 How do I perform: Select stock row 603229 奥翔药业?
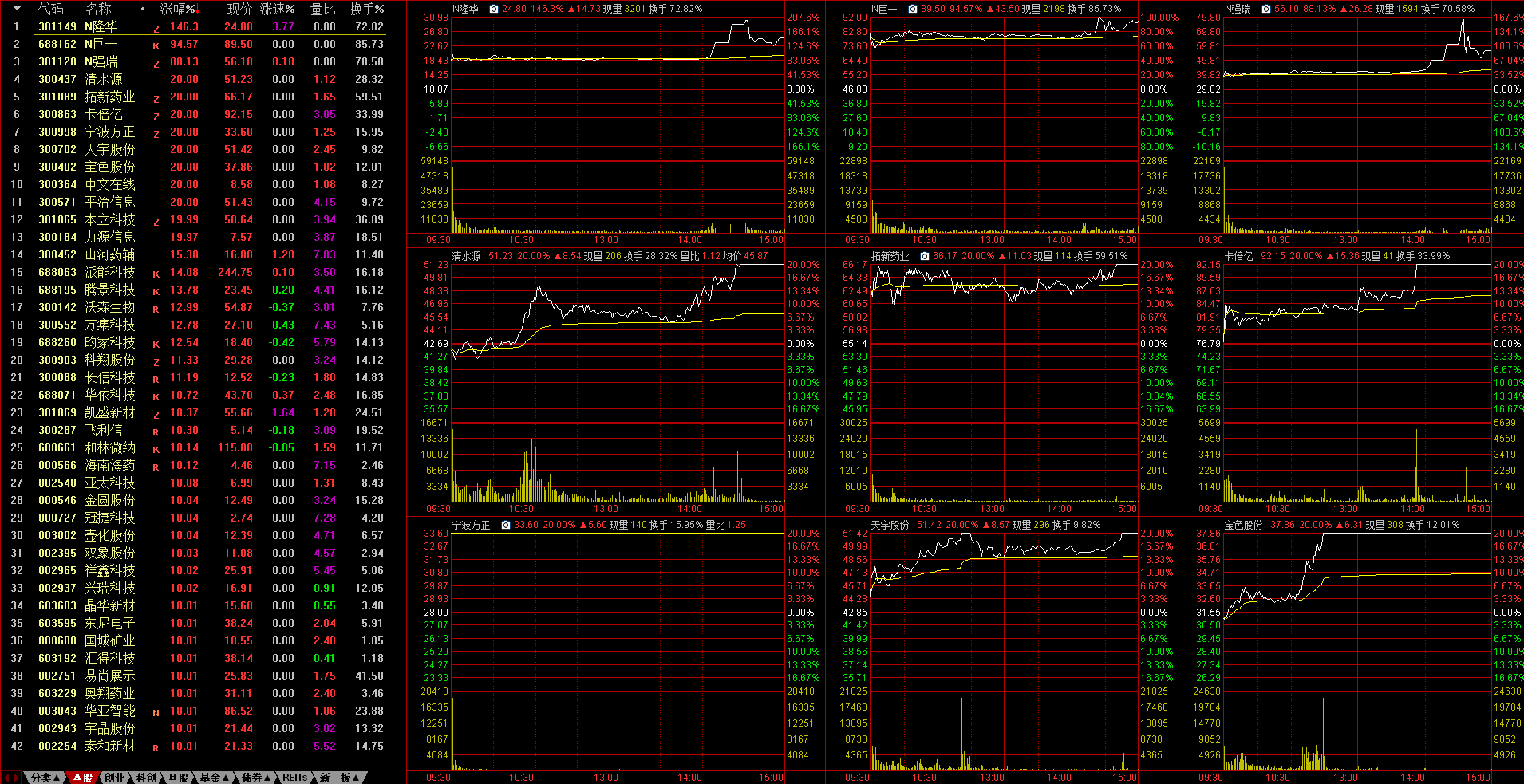(x=195, y=693)
